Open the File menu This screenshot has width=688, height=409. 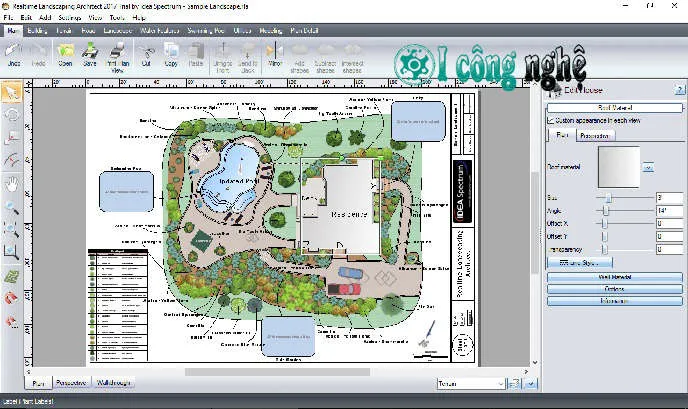(8, 18)
